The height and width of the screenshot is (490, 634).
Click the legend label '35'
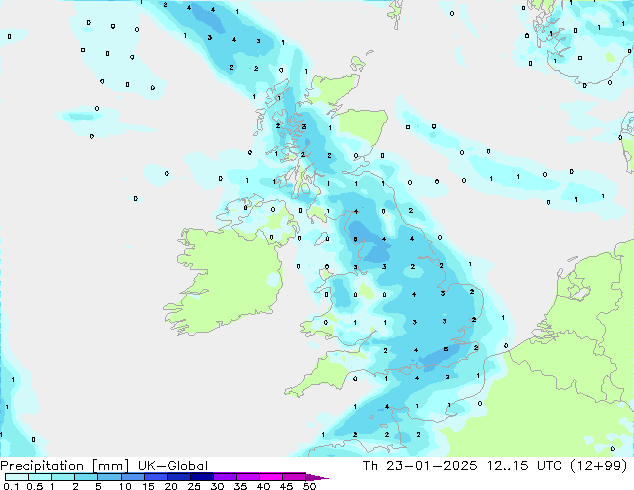pos(240,486)
